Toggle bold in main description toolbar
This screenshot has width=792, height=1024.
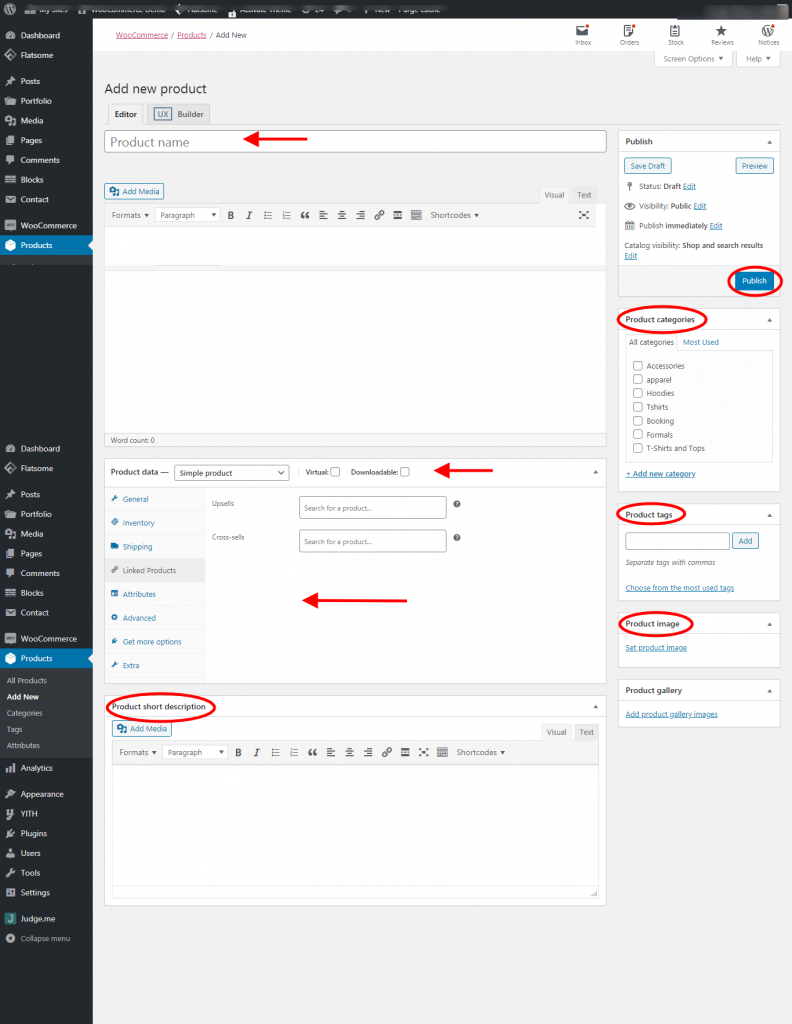pos(230,215)
